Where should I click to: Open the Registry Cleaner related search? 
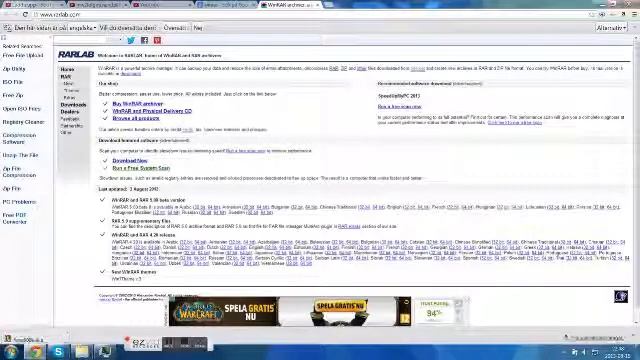[23, 122]
